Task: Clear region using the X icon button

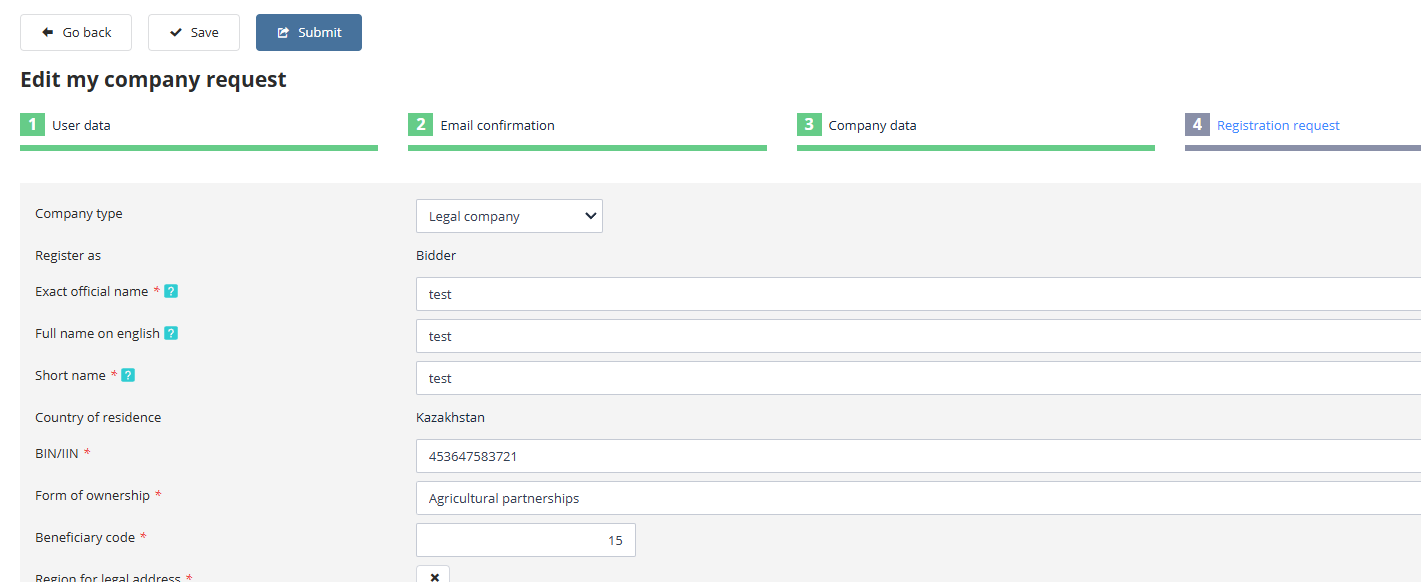Action: [x=433, y=577]
